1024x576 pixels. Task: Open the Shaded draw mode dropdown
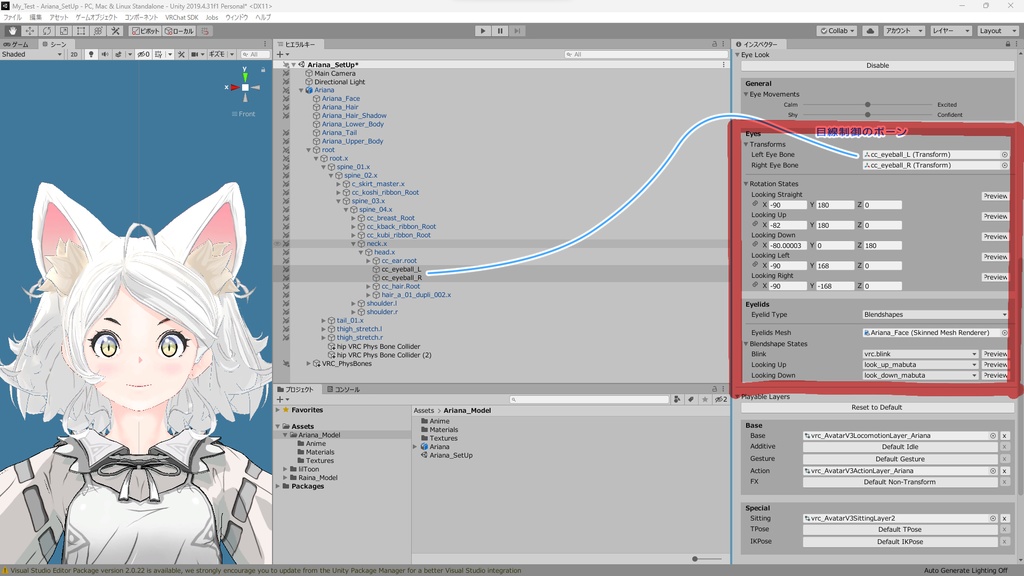click(30, 53)
